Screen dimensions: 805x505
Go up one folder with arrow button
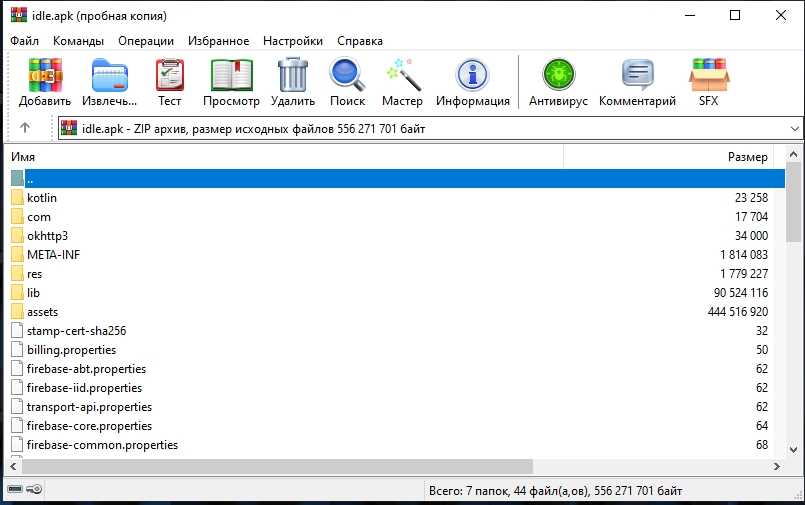25,128
